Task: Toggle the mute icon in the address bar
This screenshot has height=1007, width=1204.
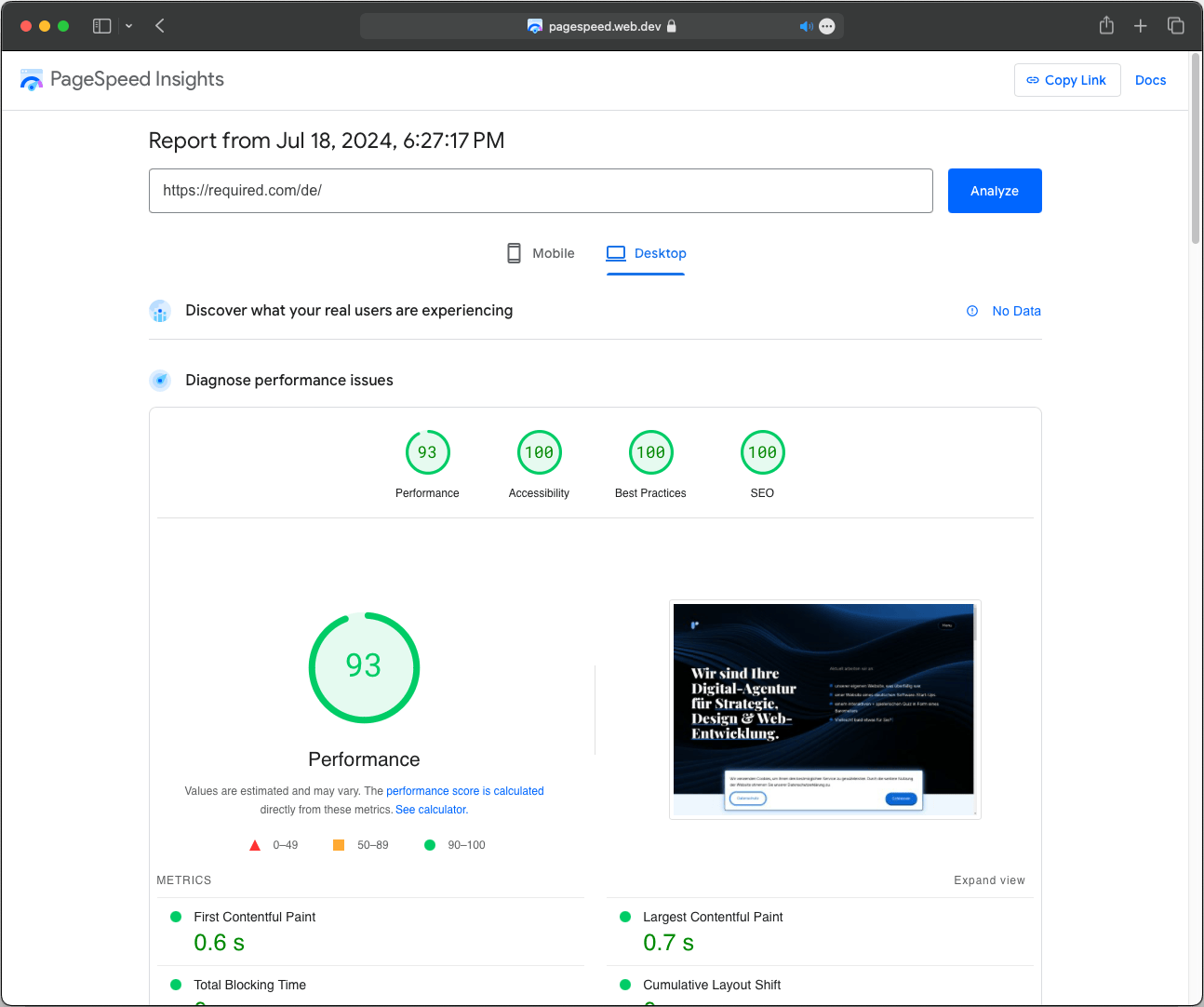Action: coord(807,25)
